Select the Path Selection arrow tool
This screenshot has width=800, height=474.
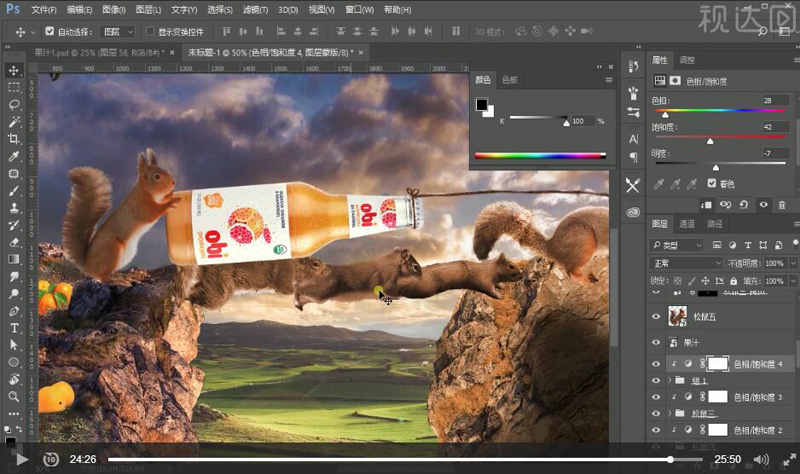coord(14,345)
